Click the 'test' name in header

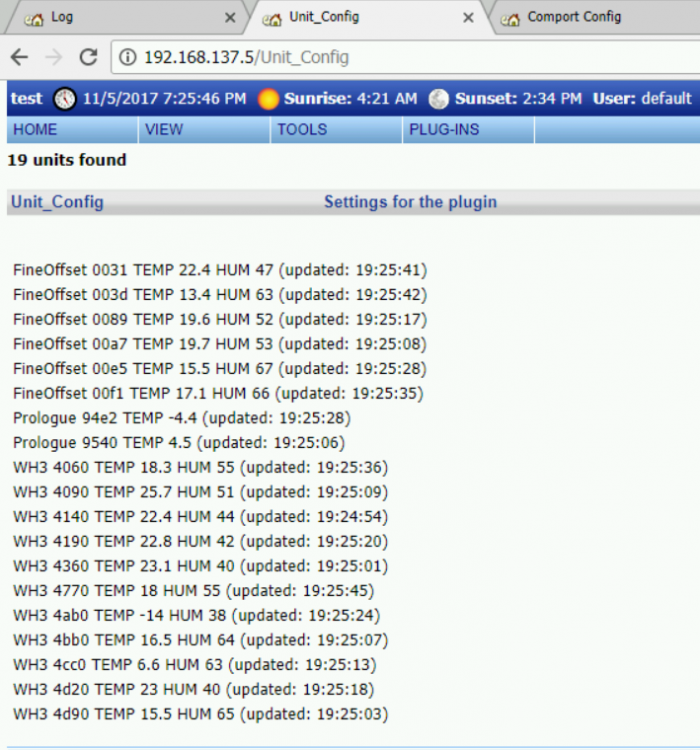pyautogui.click(x=27, y=99)
